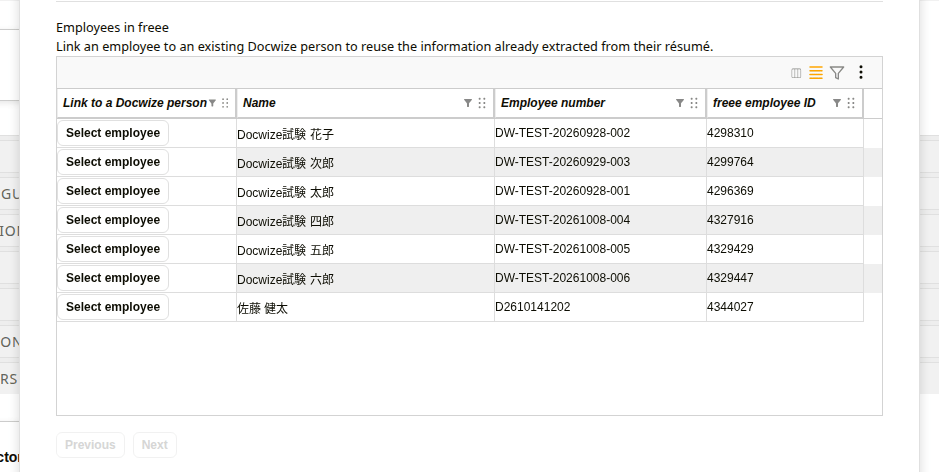Click the disabled Previous page button
Viewport: 939px width, 472px height.
90,445
